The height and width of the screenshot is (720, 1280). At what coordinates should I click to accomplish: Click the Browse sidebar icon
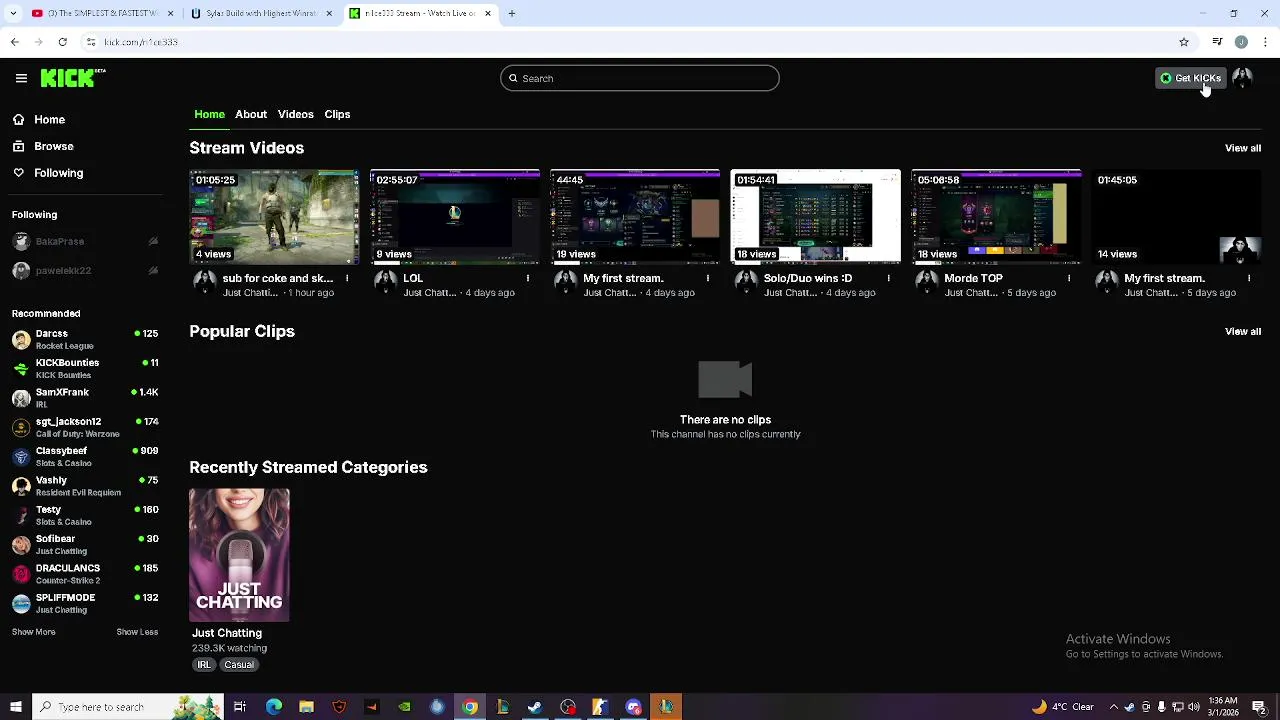point(18,146)
